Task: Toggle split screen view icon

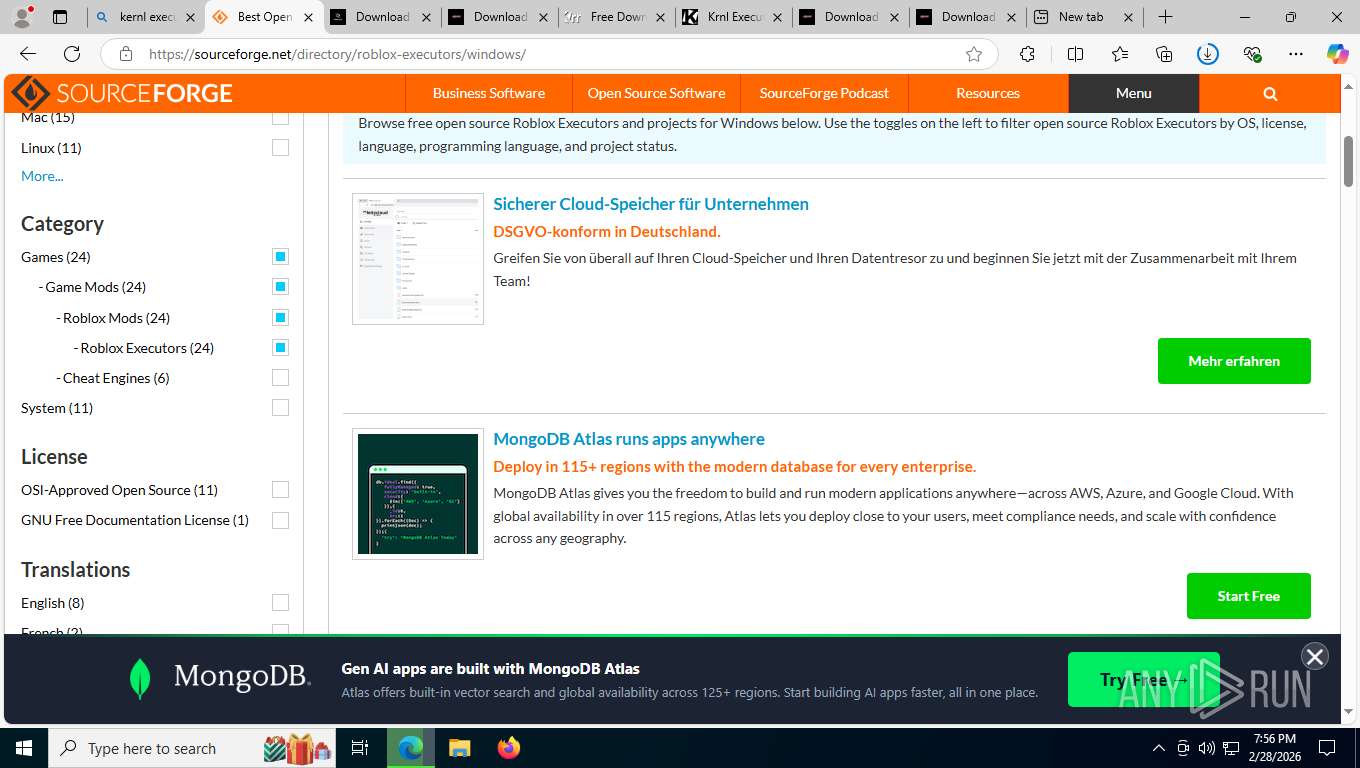Action: click(x=1075, y=54)
